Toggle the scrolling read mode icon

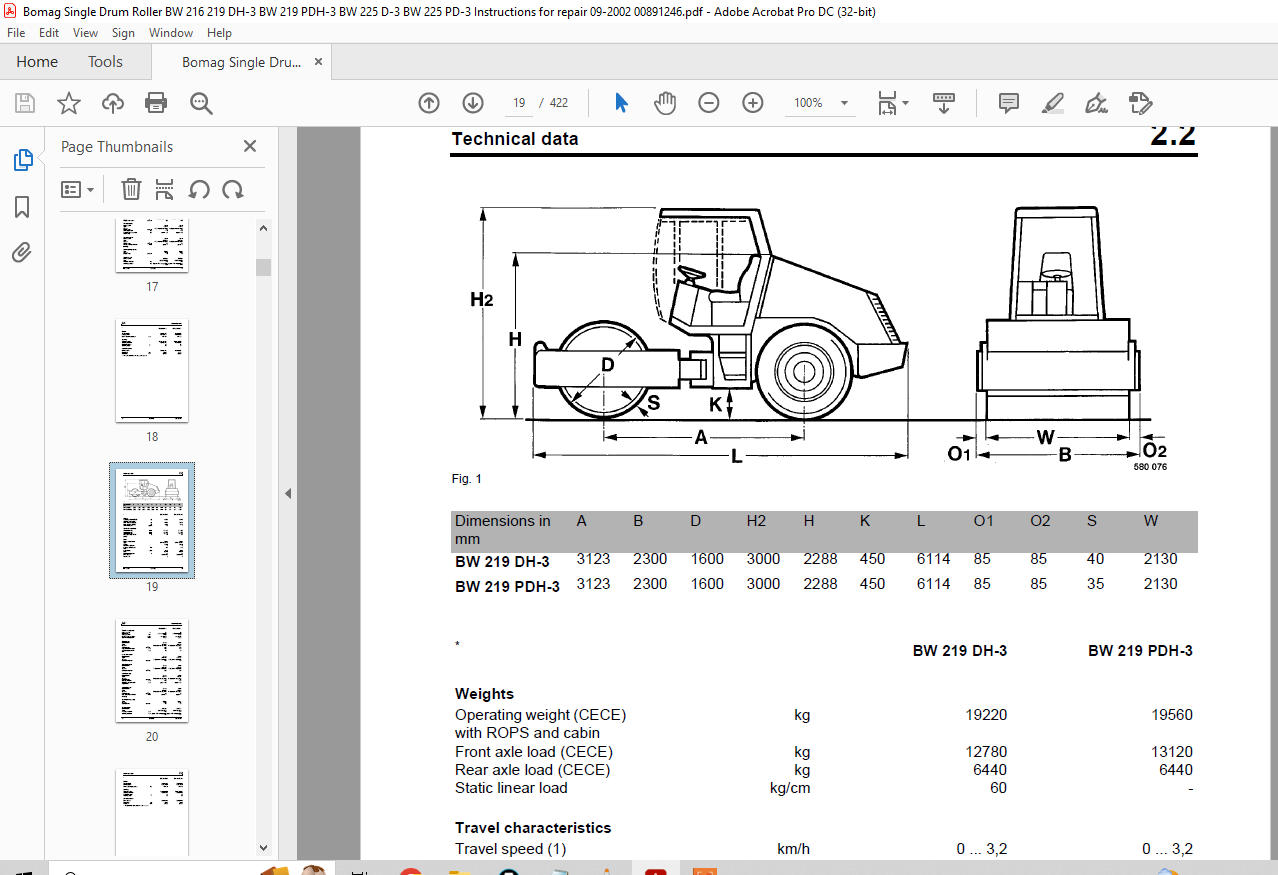(944, 103)
